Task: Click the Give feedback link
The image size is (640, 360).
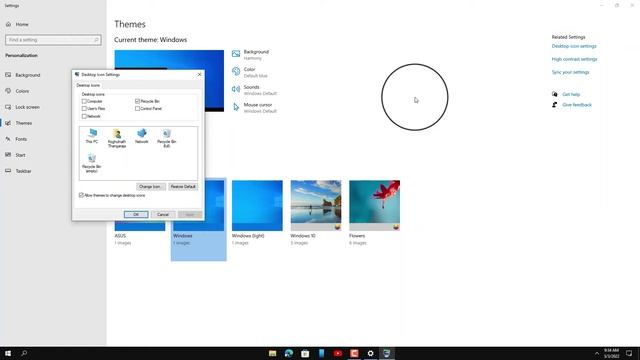Action: pos(577,105)
